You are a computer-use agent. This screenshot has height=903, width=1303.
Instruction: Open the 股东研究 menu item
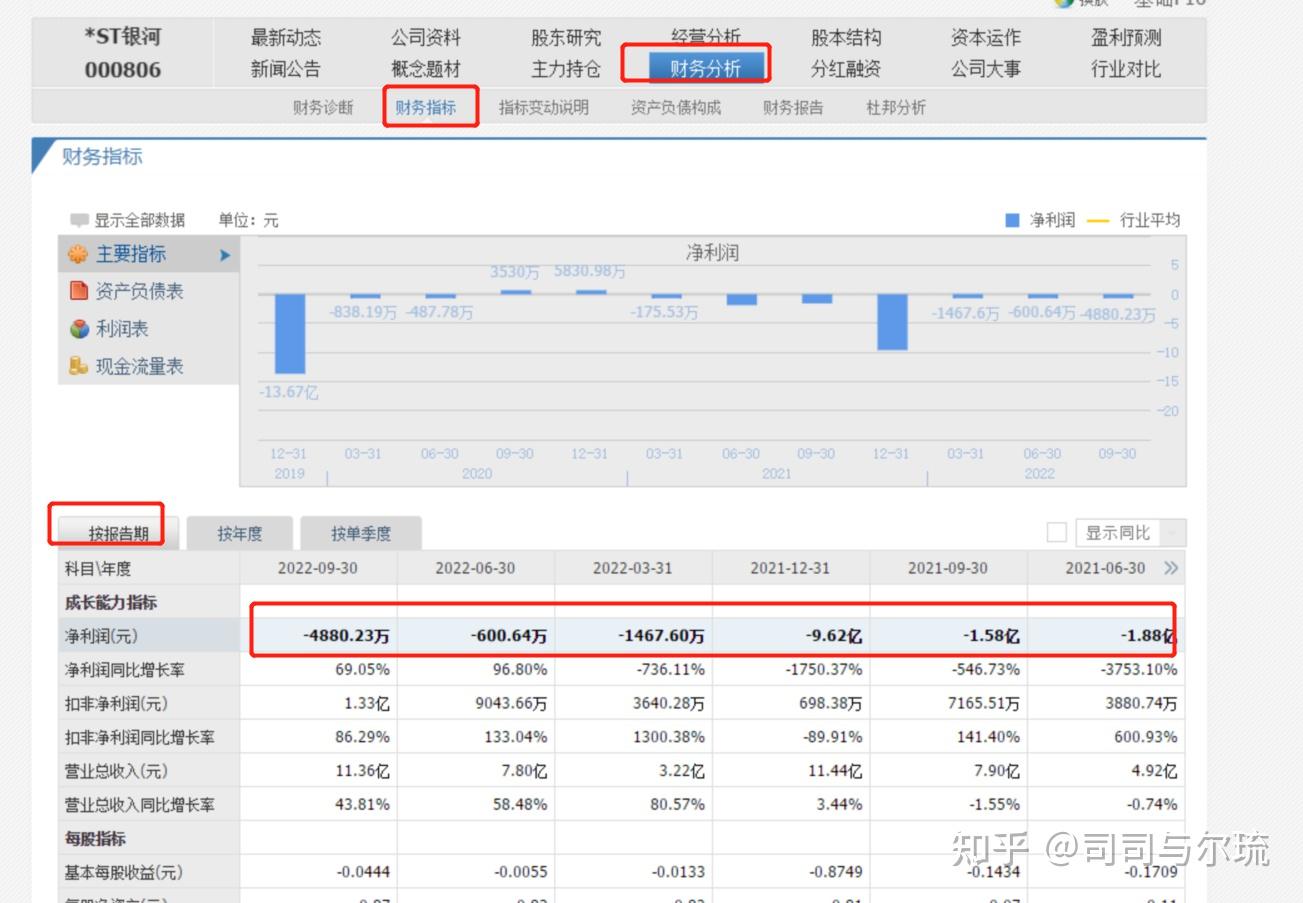coord(566,38)
